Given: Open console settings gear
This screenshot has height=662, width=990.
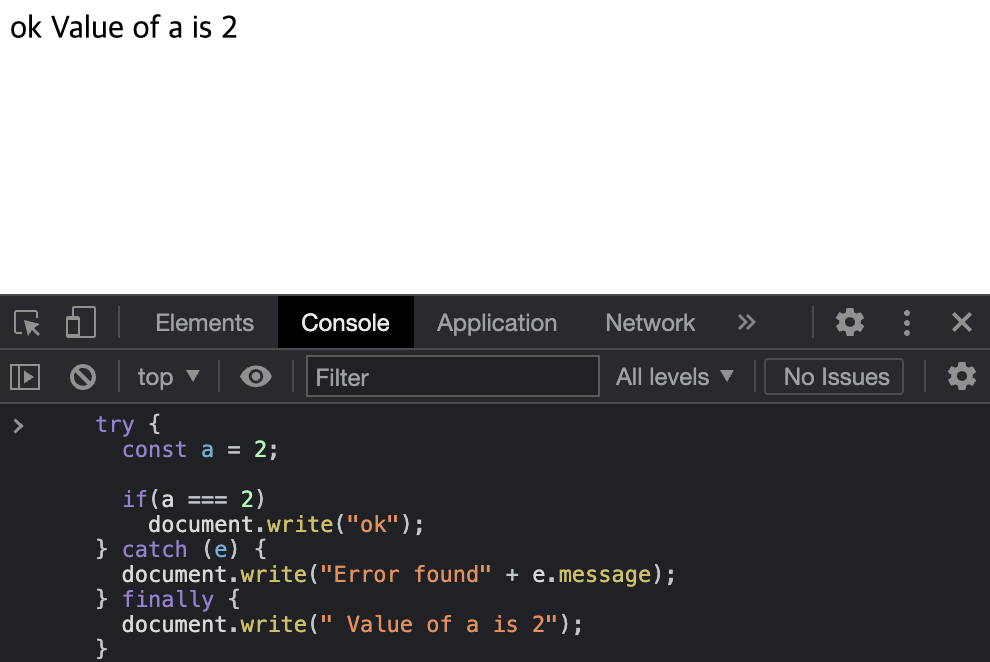Looking at the screenshot, I should (x=962, y=377).
